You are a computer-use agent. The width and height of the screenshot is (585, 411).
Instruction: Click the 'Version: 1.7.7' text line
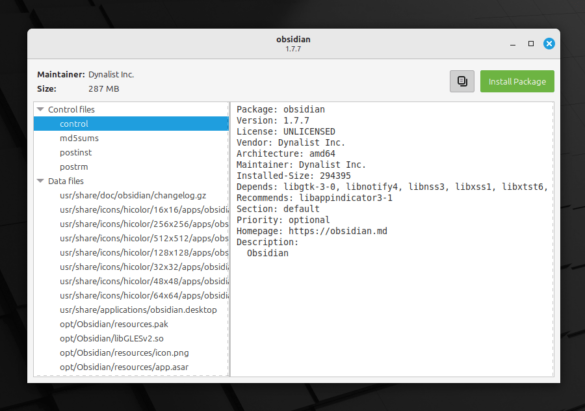tap(273, 120)
